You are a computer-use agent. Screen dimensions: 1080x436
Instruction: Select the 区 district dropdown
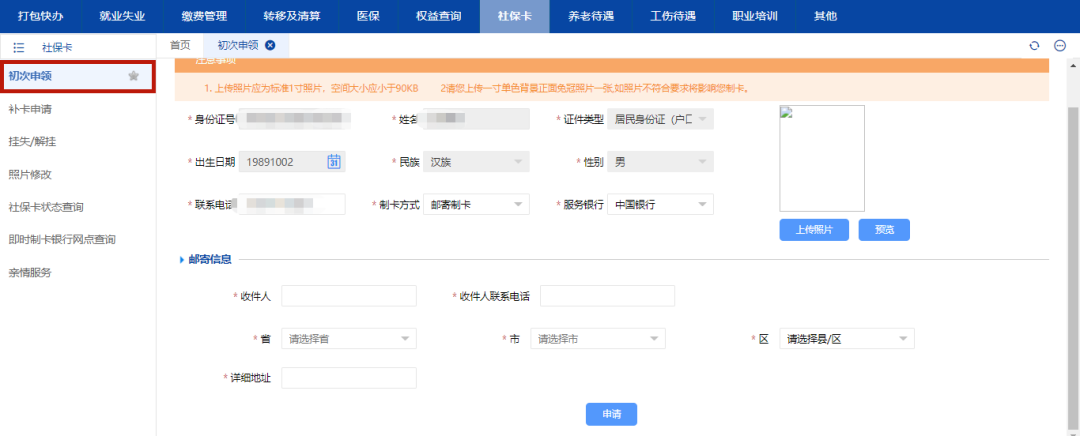tap(846, 339)
